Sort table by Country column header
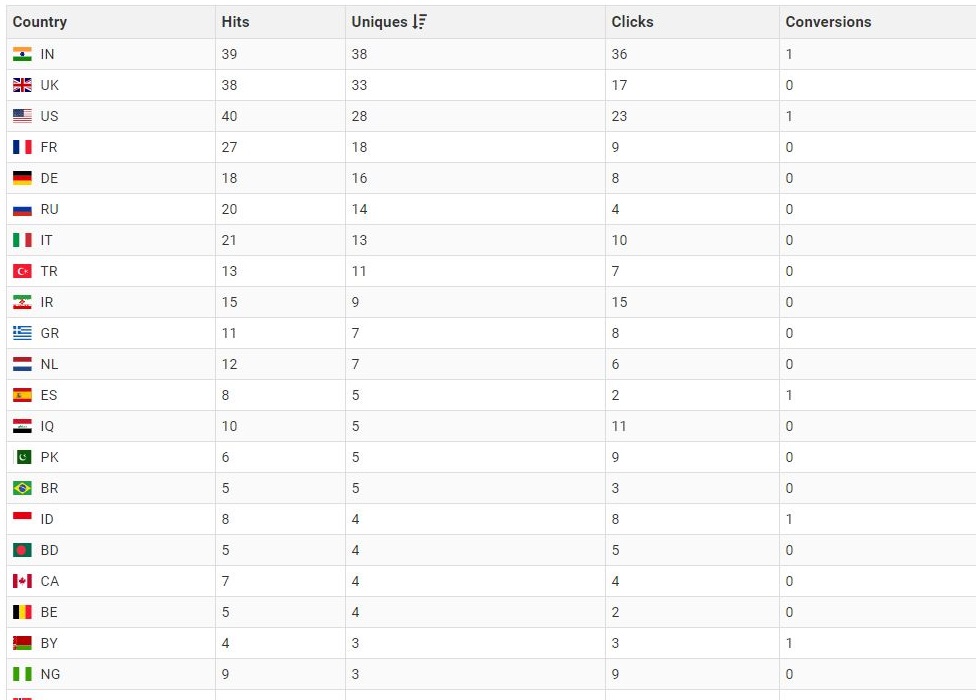976x700 pixels. point(40,22)
